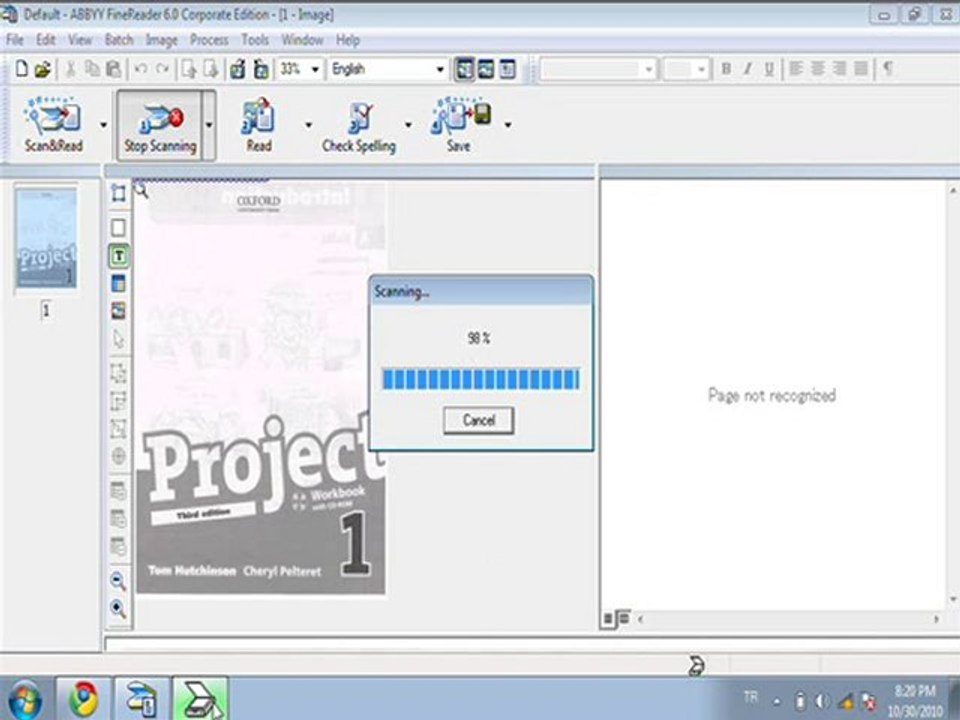Toggle the second window layout view button
Viewport: 960px width, 720px height.
[486, 69]
